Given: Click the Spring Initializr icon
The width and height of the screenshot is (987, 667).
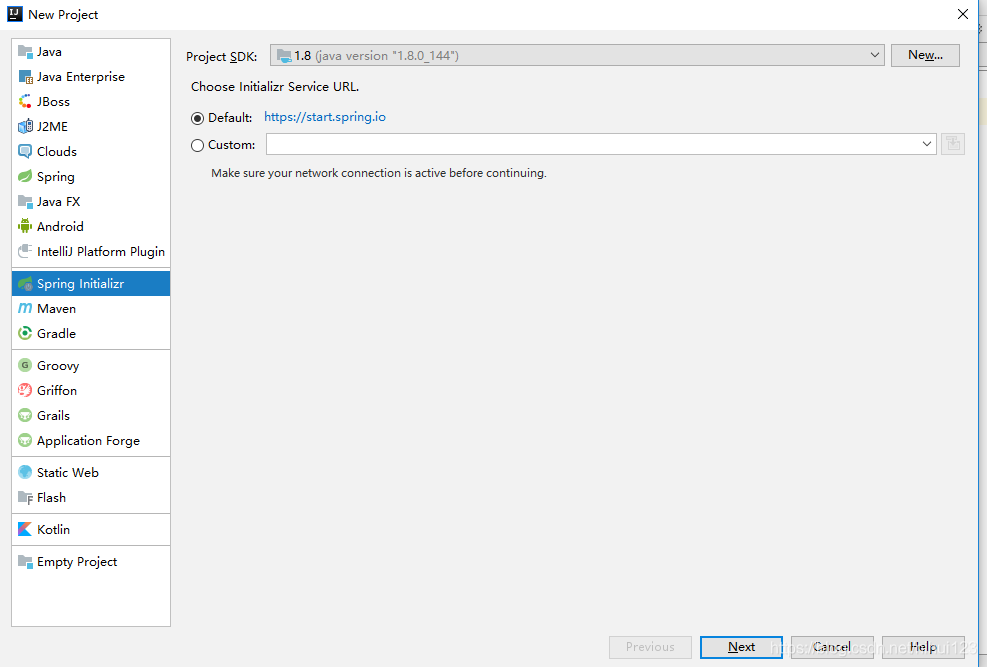Looking at the screenshot, I should [25, 284].
